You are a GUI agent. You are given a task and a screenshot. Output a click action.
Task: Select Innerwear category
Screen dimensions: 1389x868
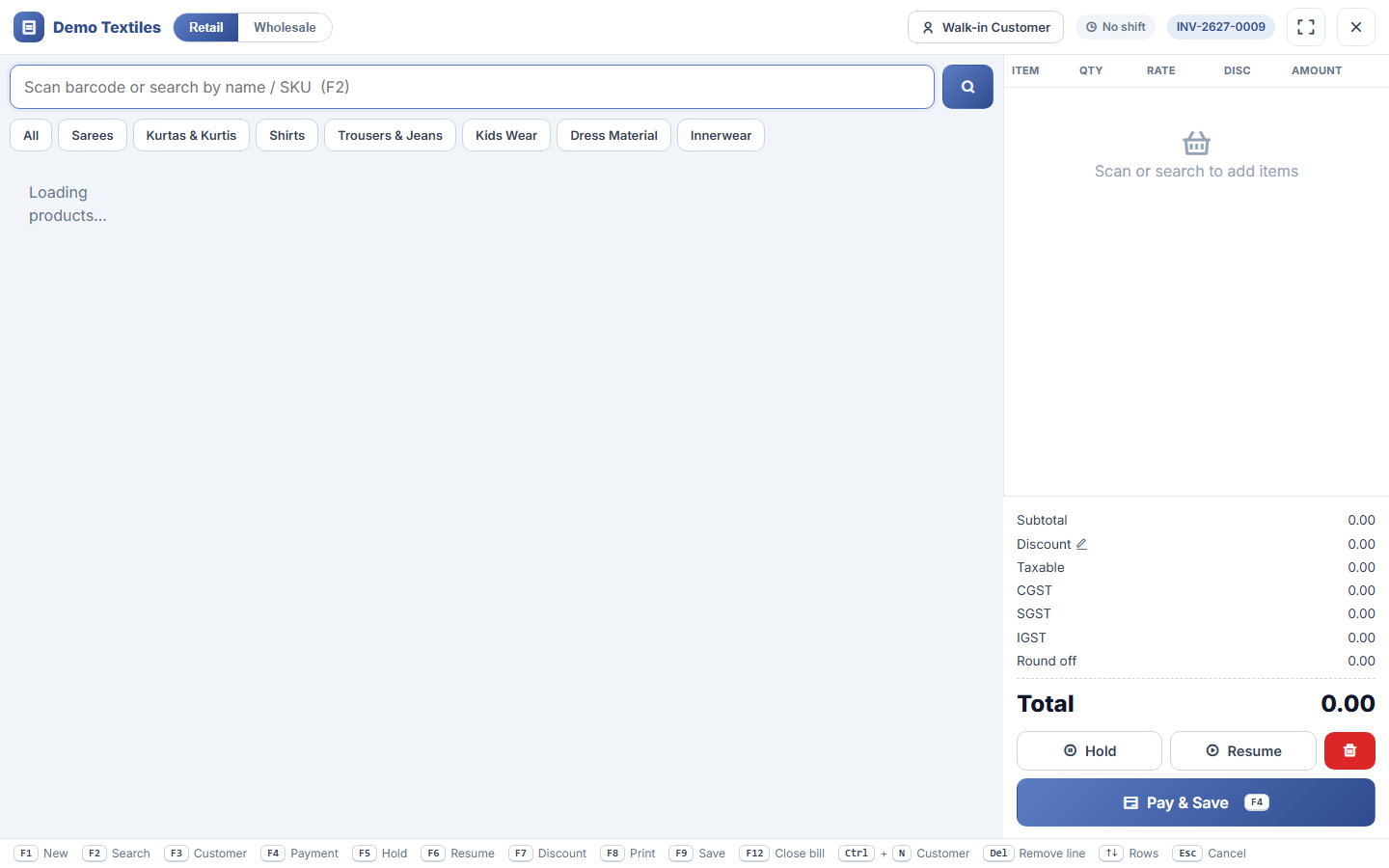coord(721,135)
